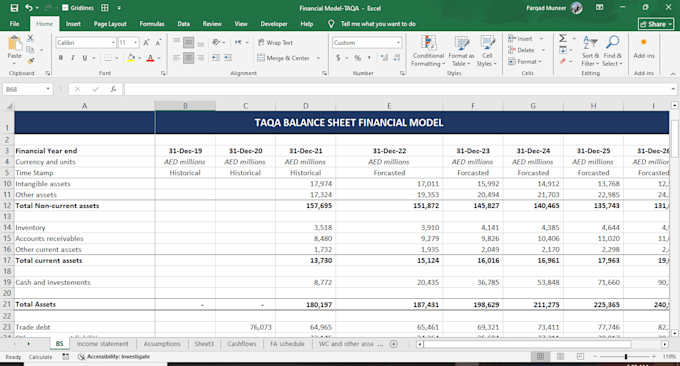The image size is (680, 366).
Task: Click the add new sheet plus icon
Action: point(393,344)
